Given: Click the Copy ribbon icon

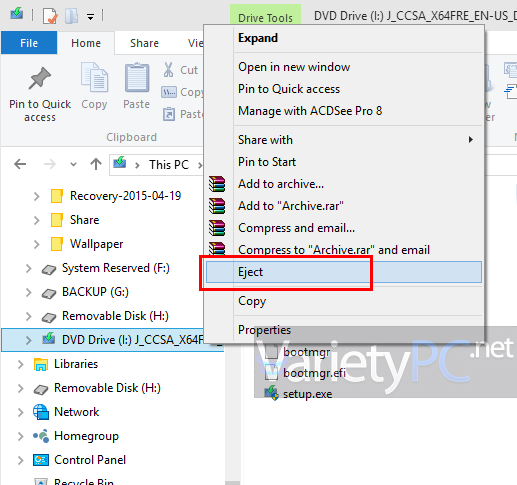Looking at the screenshot, I should tap(94, 77).
